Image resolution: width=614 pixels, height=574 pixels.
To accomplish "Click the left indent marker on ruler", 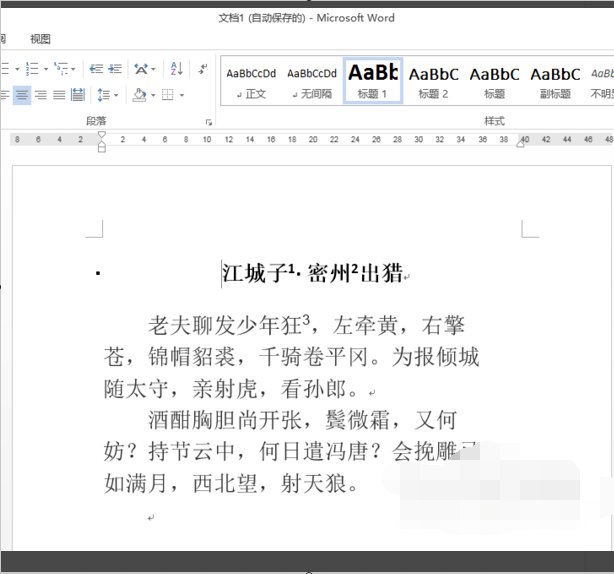I will [101, 147].
